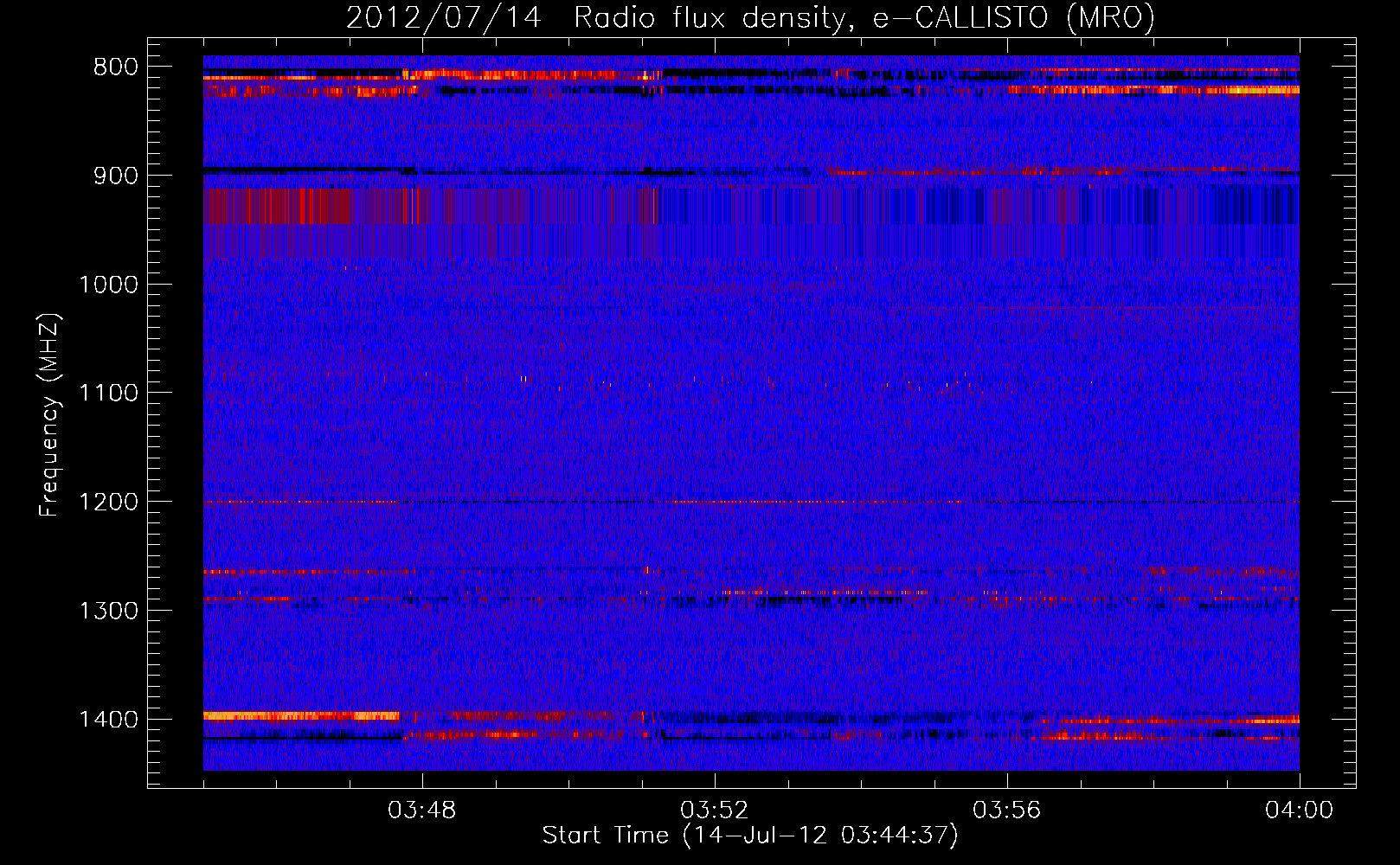Click the 1300 frequency tick label
Image resolution: width=1400 pixels, height=865 pixels.
(108, 611)
